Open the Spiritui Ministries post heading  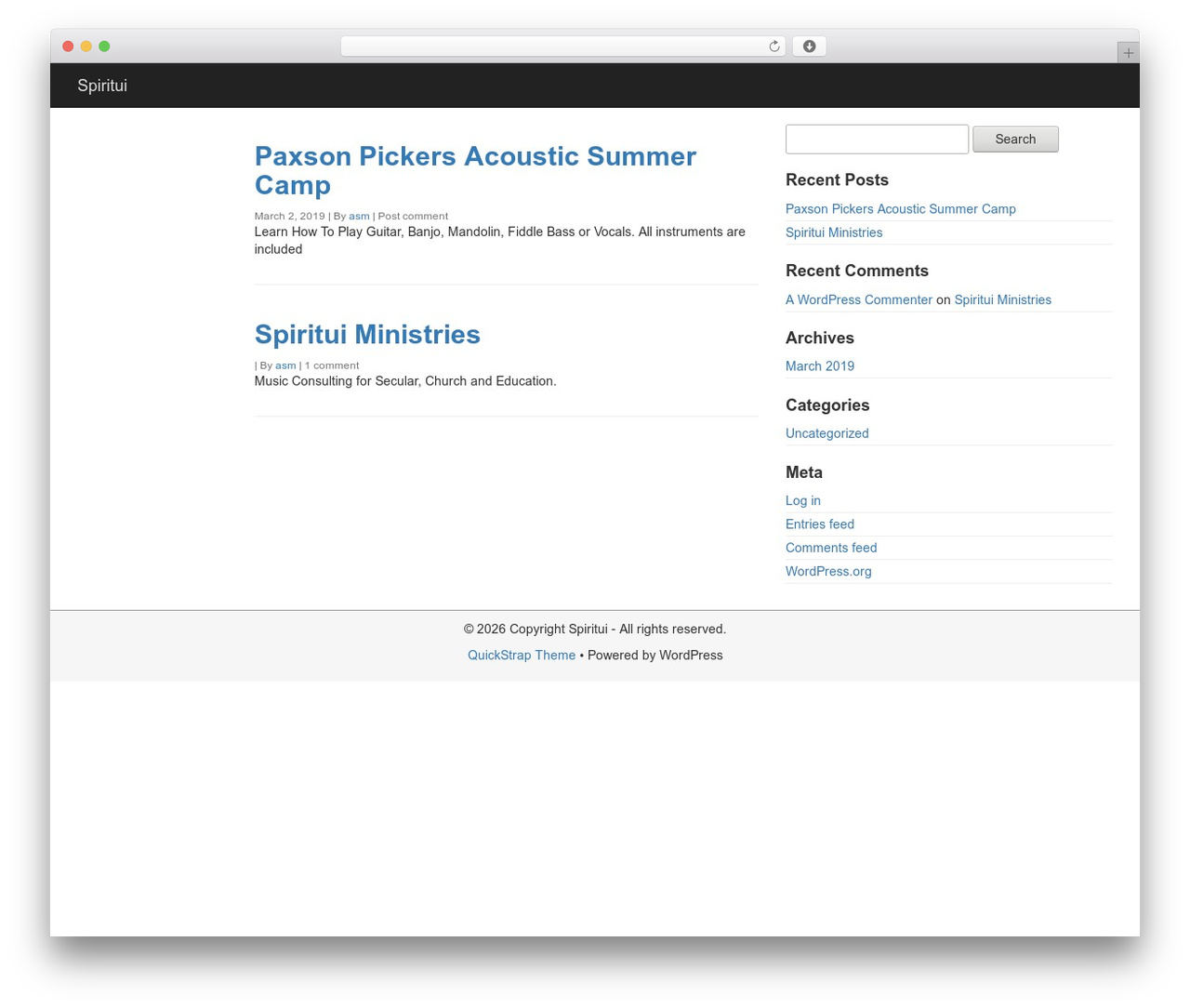(x=367, y=334)
